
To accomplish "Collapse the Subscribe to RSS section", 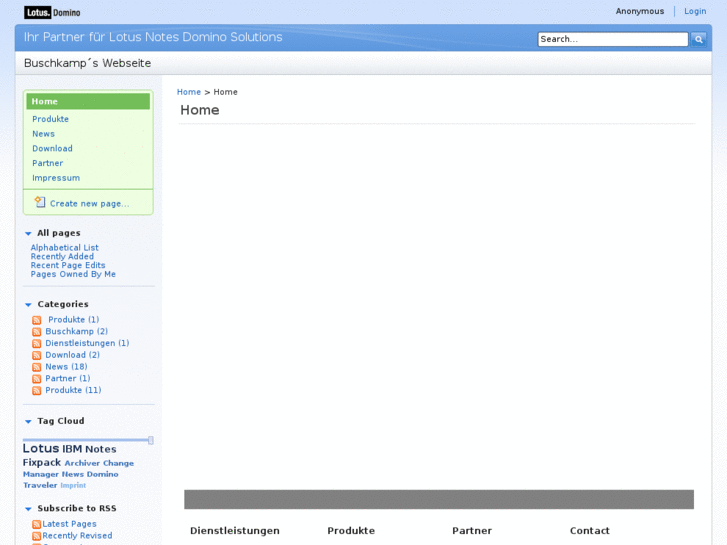I will [x=28, y=509].
